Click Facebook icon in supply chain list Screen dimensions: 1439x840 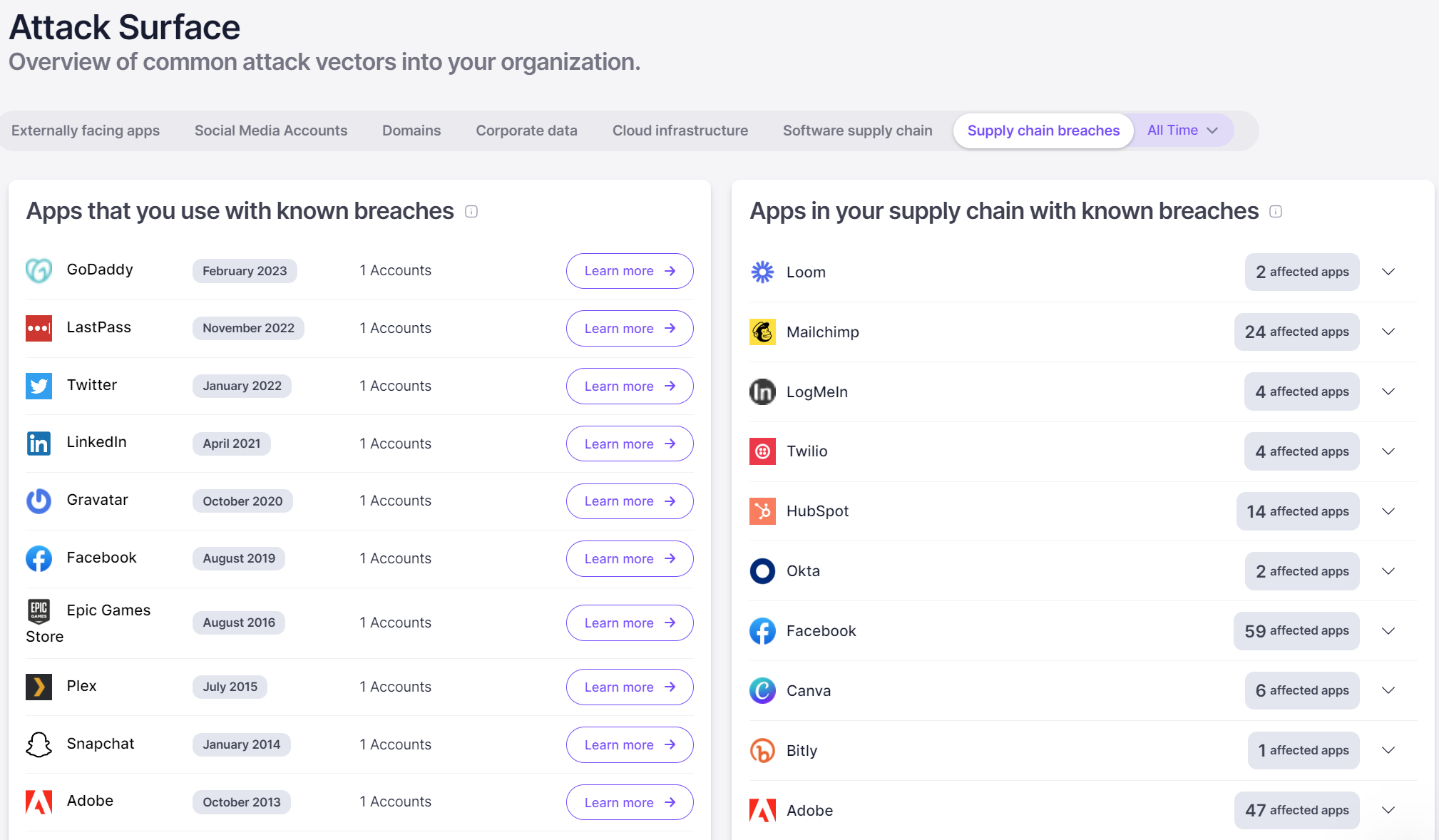tap(762, 631)
